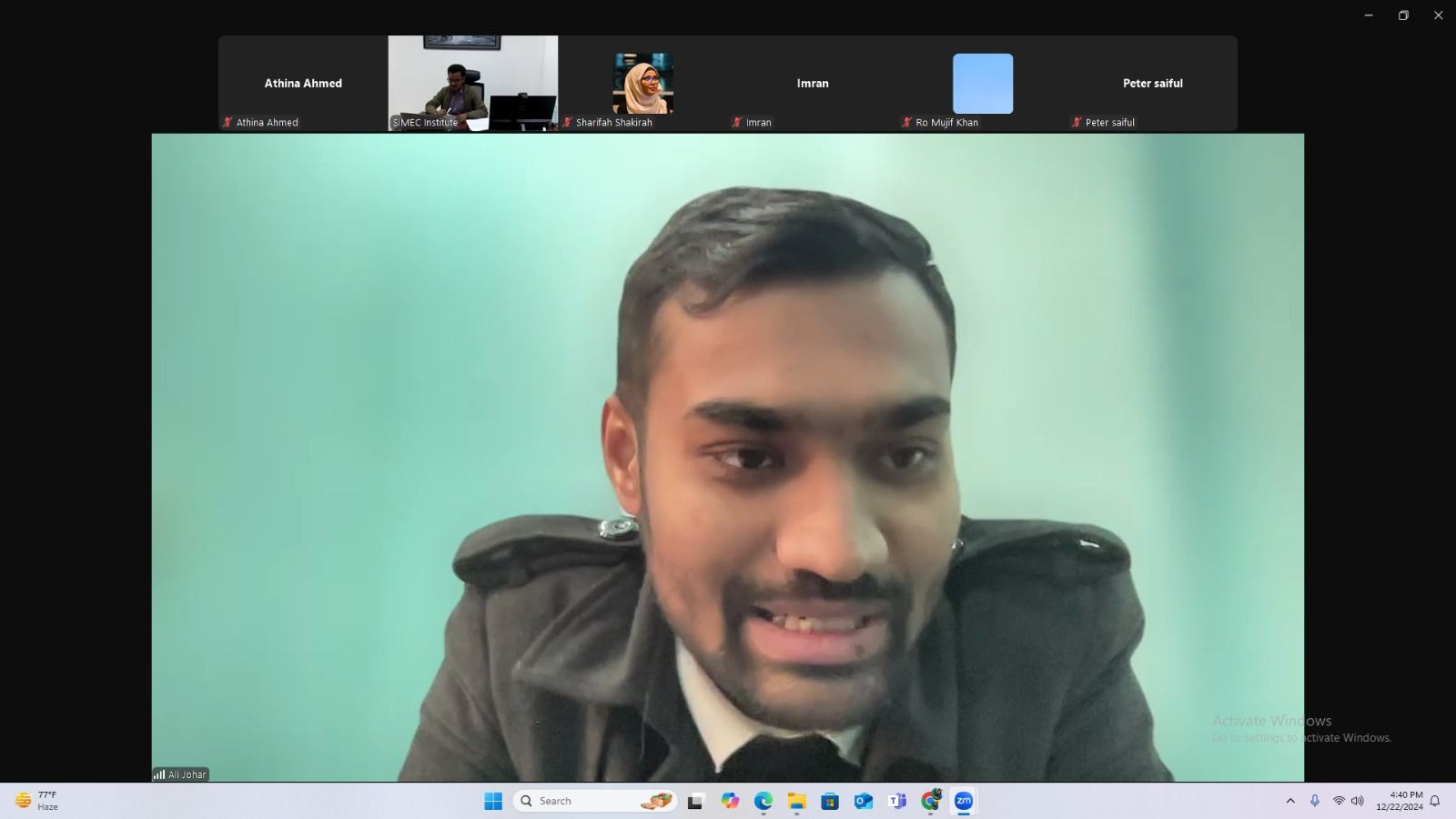Toggle the volume speaker icon

coord(1358,801)
